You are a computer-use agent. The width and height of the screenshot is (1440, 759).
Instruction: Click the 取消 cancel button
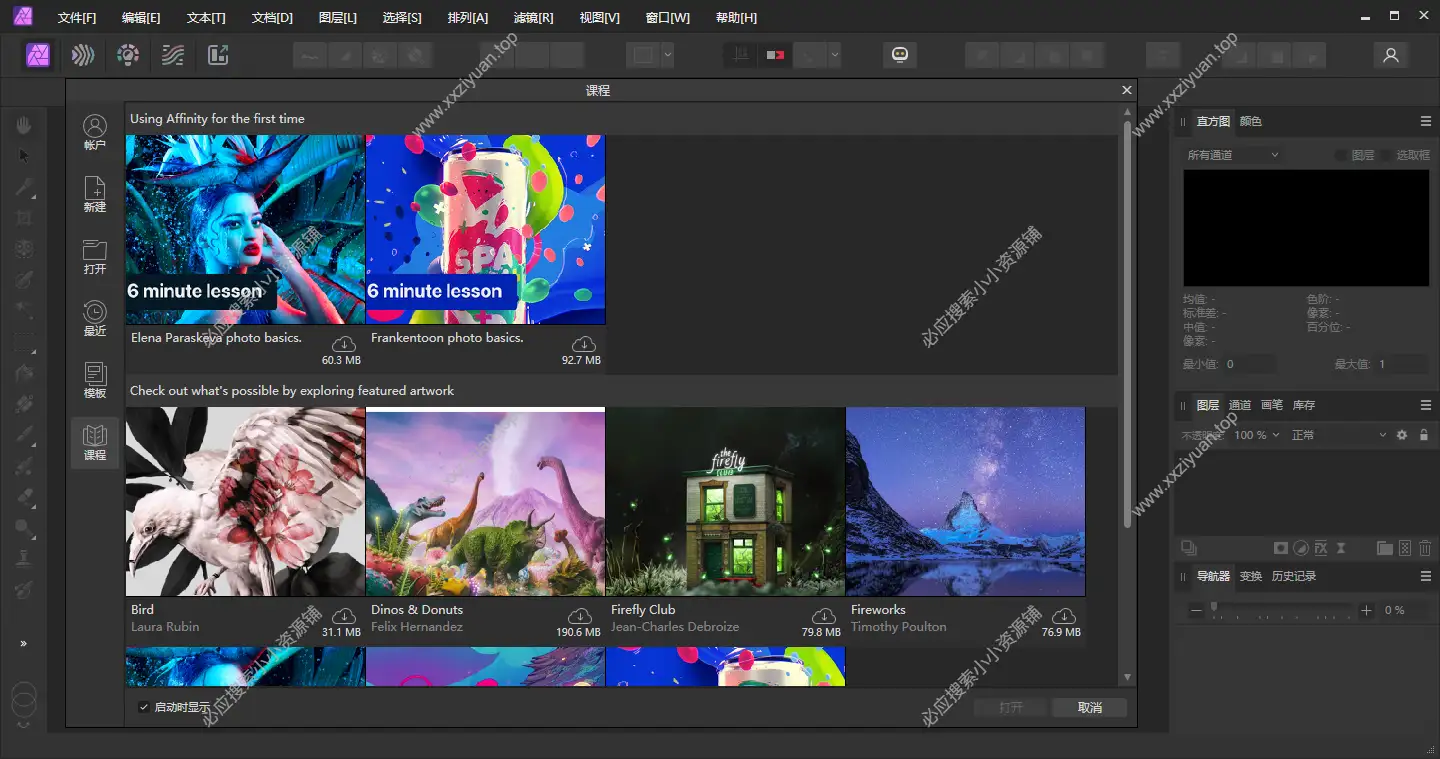1089,707
